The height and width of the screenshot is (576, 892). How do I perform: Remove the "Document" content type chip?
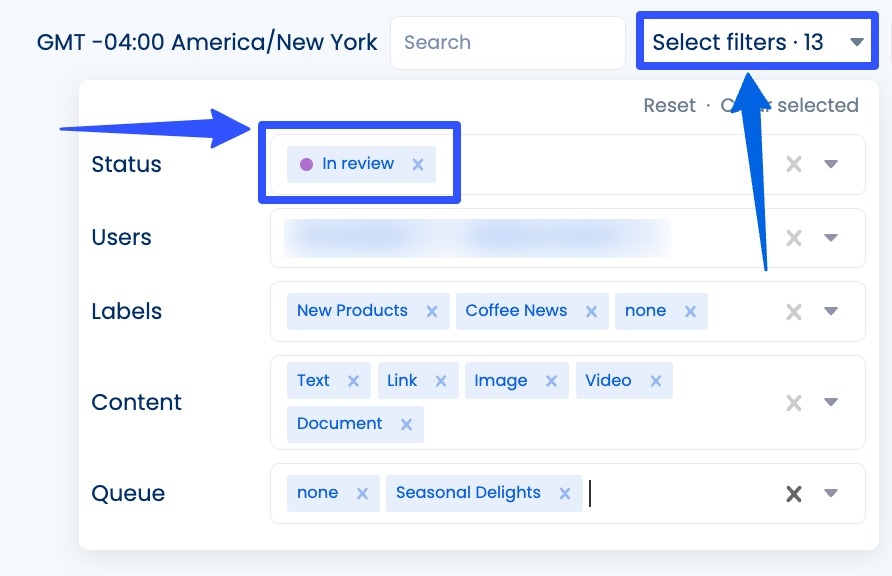(406, 424)
